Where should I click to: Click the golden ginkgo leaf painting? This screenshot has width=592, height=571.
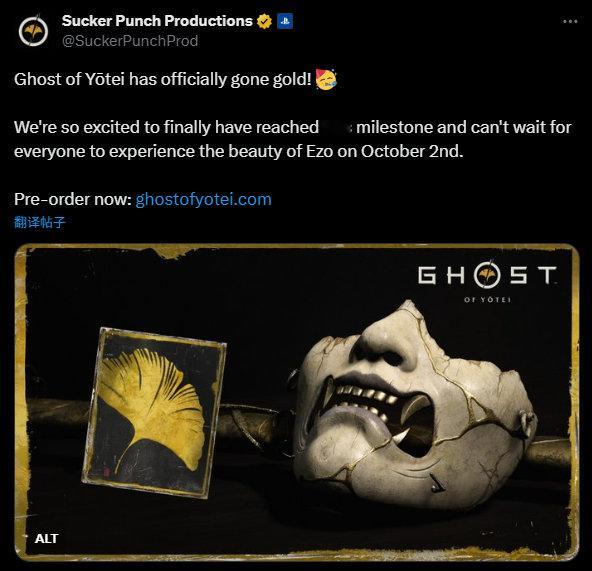pyautogui.click(x=154, y=412)
